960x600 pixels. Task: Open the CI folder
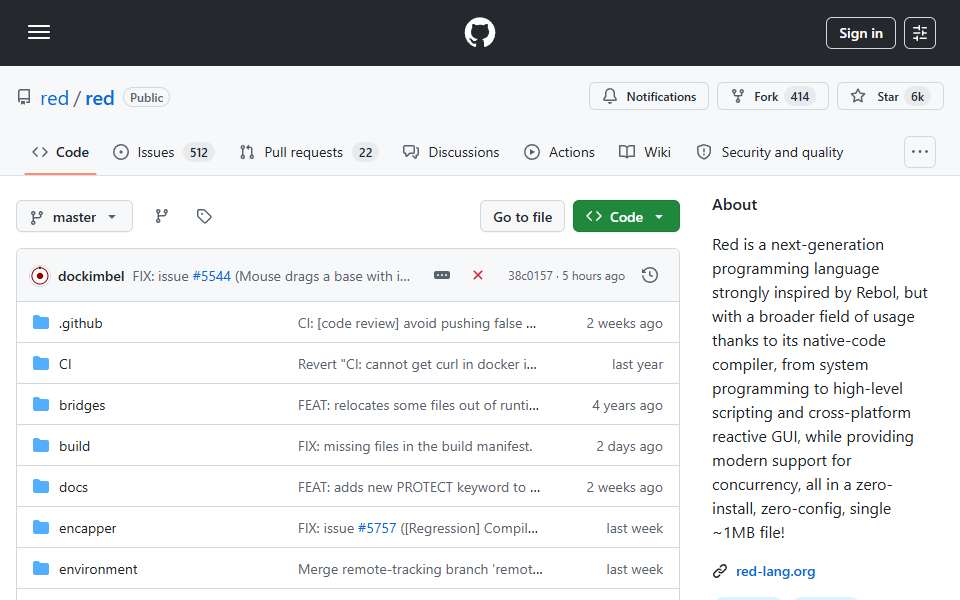coord(65,364)
